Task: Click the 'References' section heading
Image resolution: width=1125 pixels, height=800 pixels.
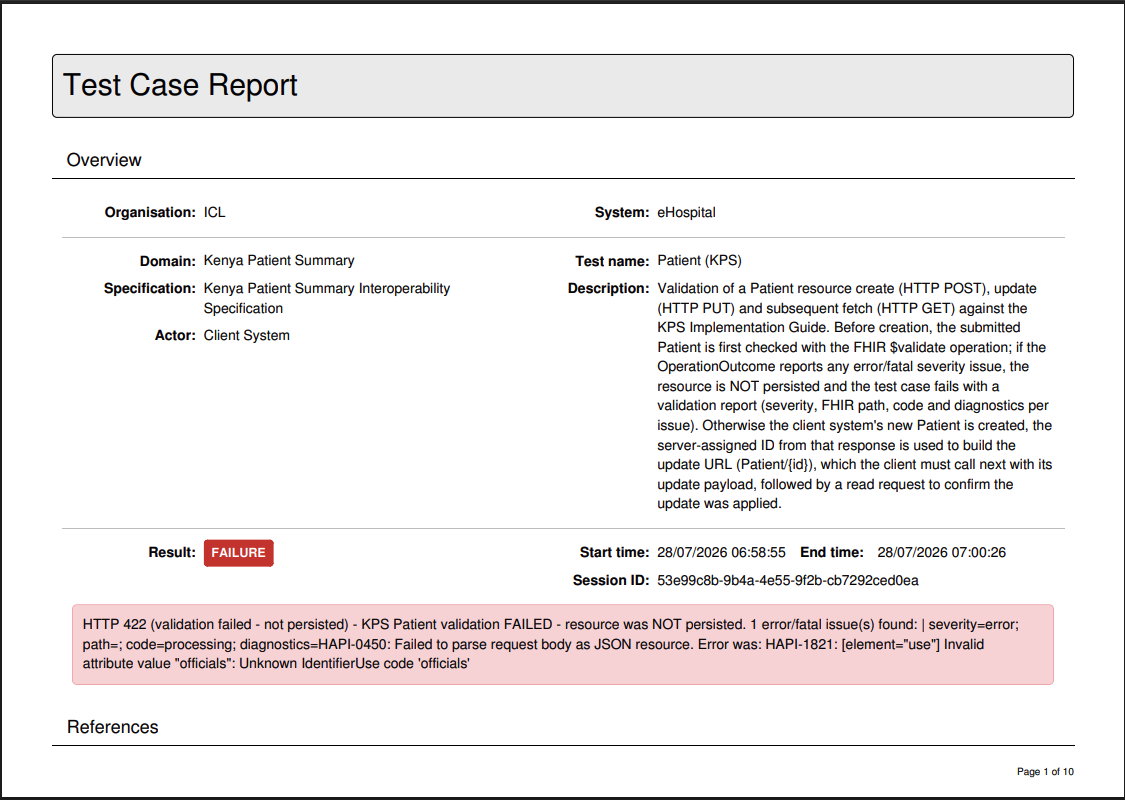Action: (113, 727)
